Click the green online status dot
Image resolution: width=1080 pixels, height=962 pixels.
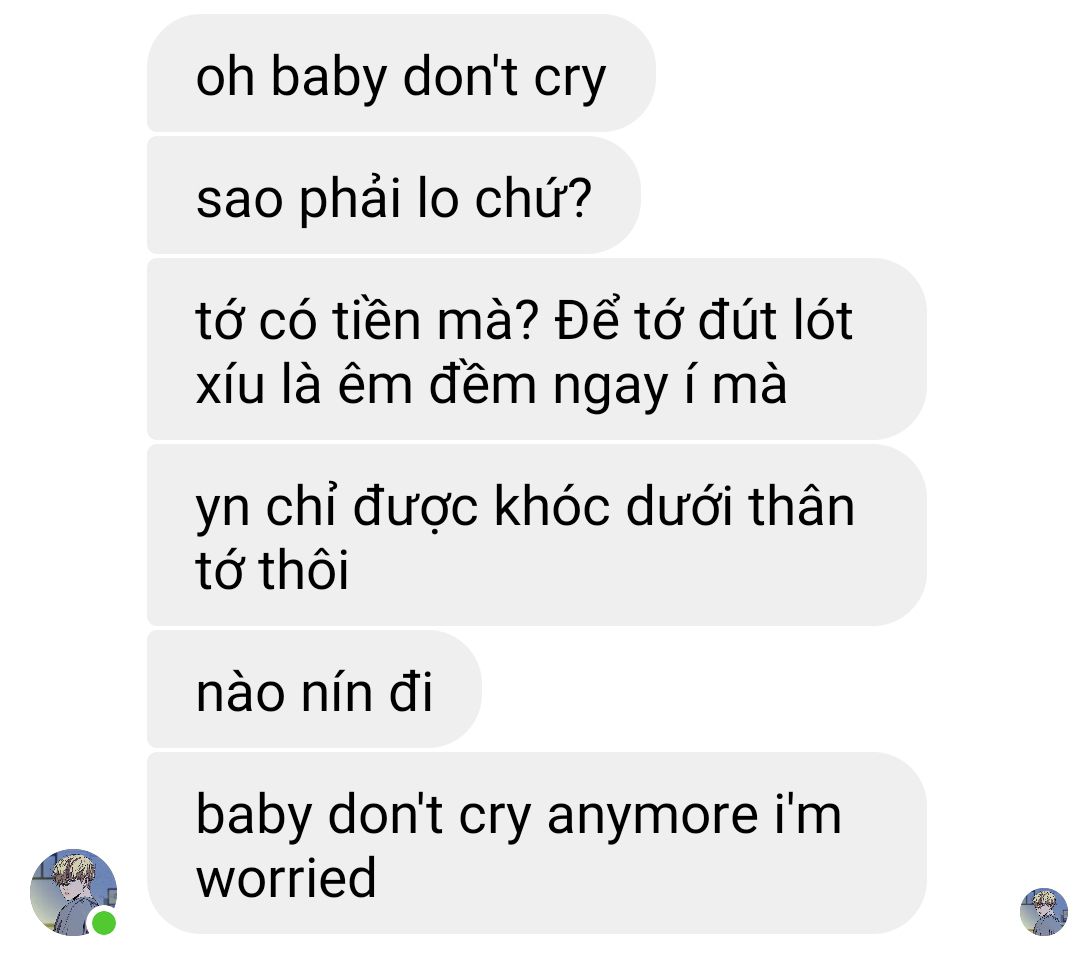coord(104,923)
